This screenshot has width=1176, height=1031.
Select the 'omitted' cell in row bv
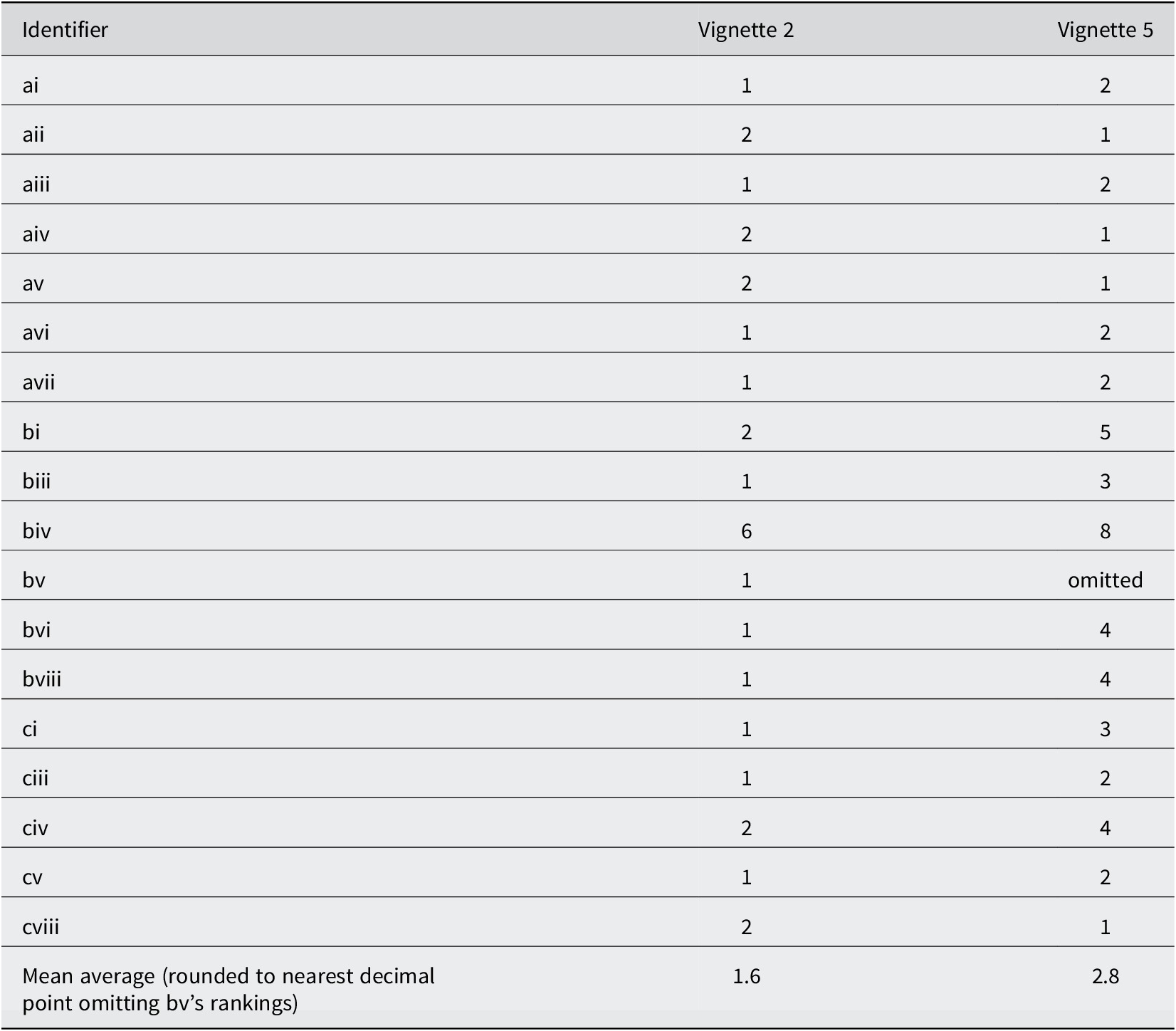coord(1105,580)
